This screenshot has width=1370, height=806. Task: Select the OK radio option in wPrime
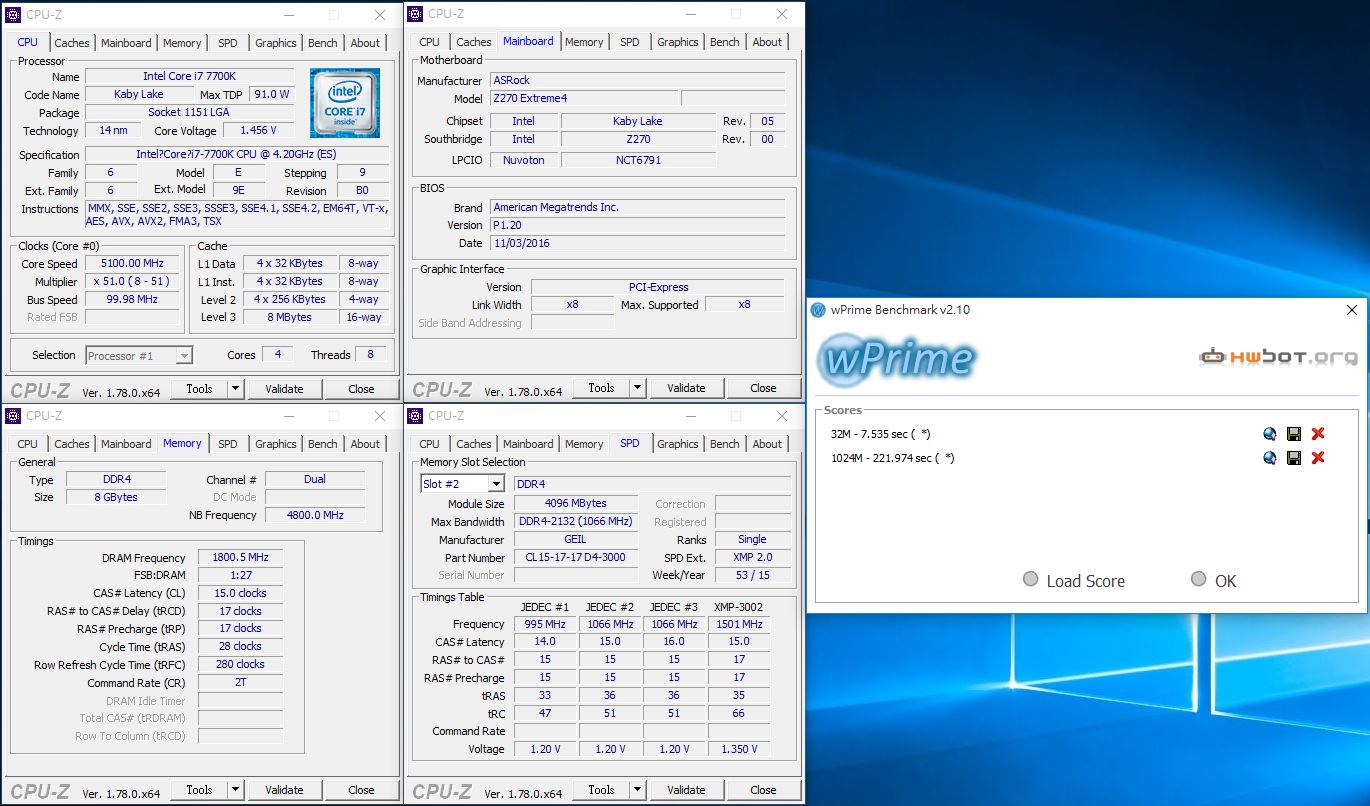pos(1199,580)
